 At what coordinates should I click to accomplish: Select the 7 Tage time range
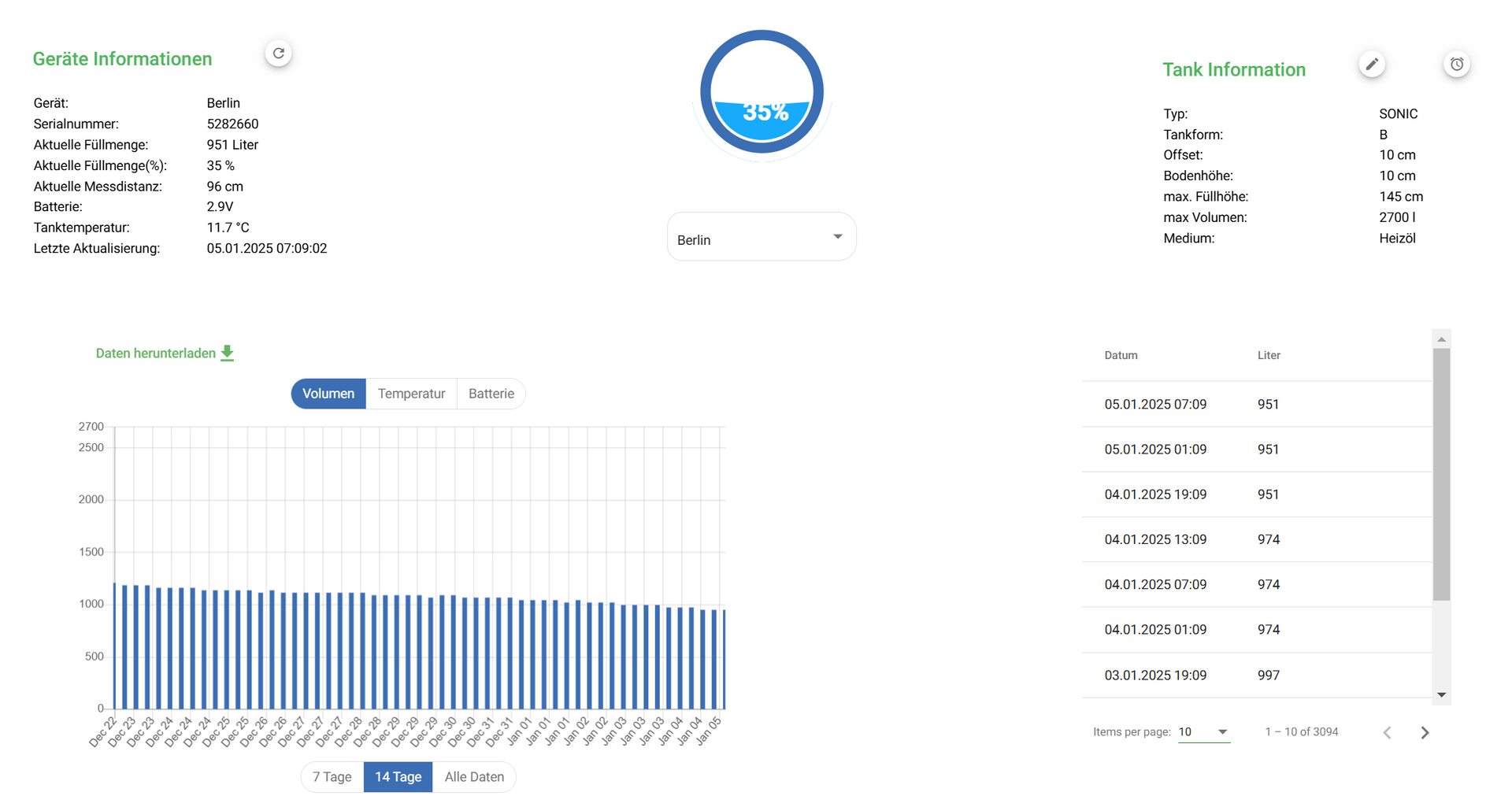click(x=332, y=777)
